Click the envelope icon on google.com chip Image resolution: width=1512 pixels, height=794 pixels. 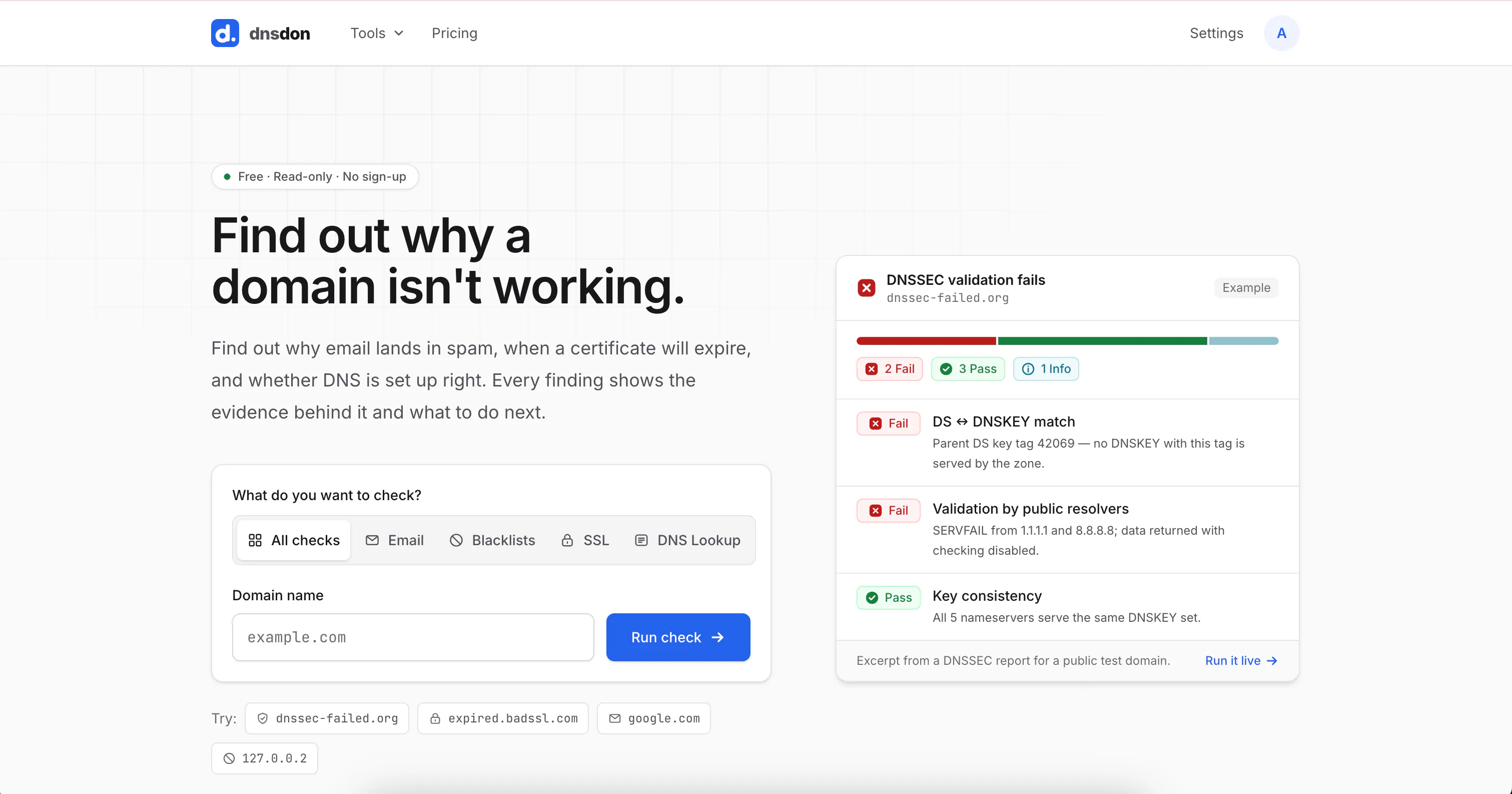614,718
